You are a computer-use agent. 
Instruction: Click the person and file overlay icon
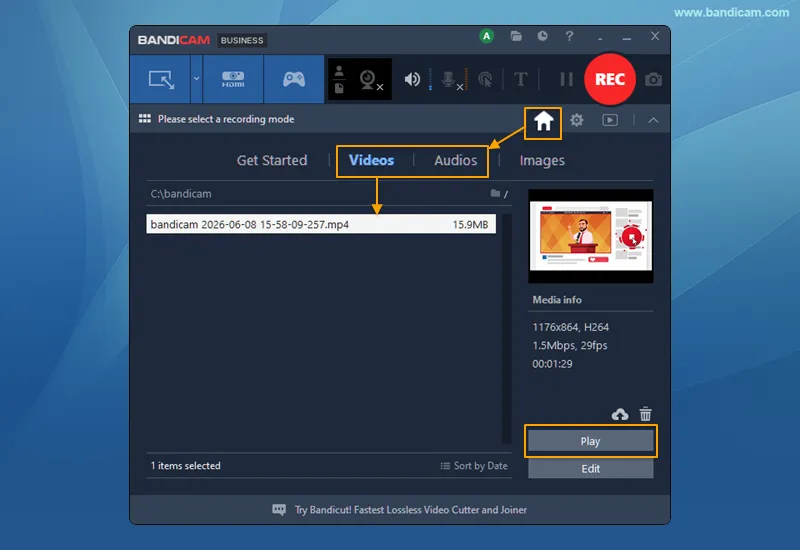coord(339,80)
